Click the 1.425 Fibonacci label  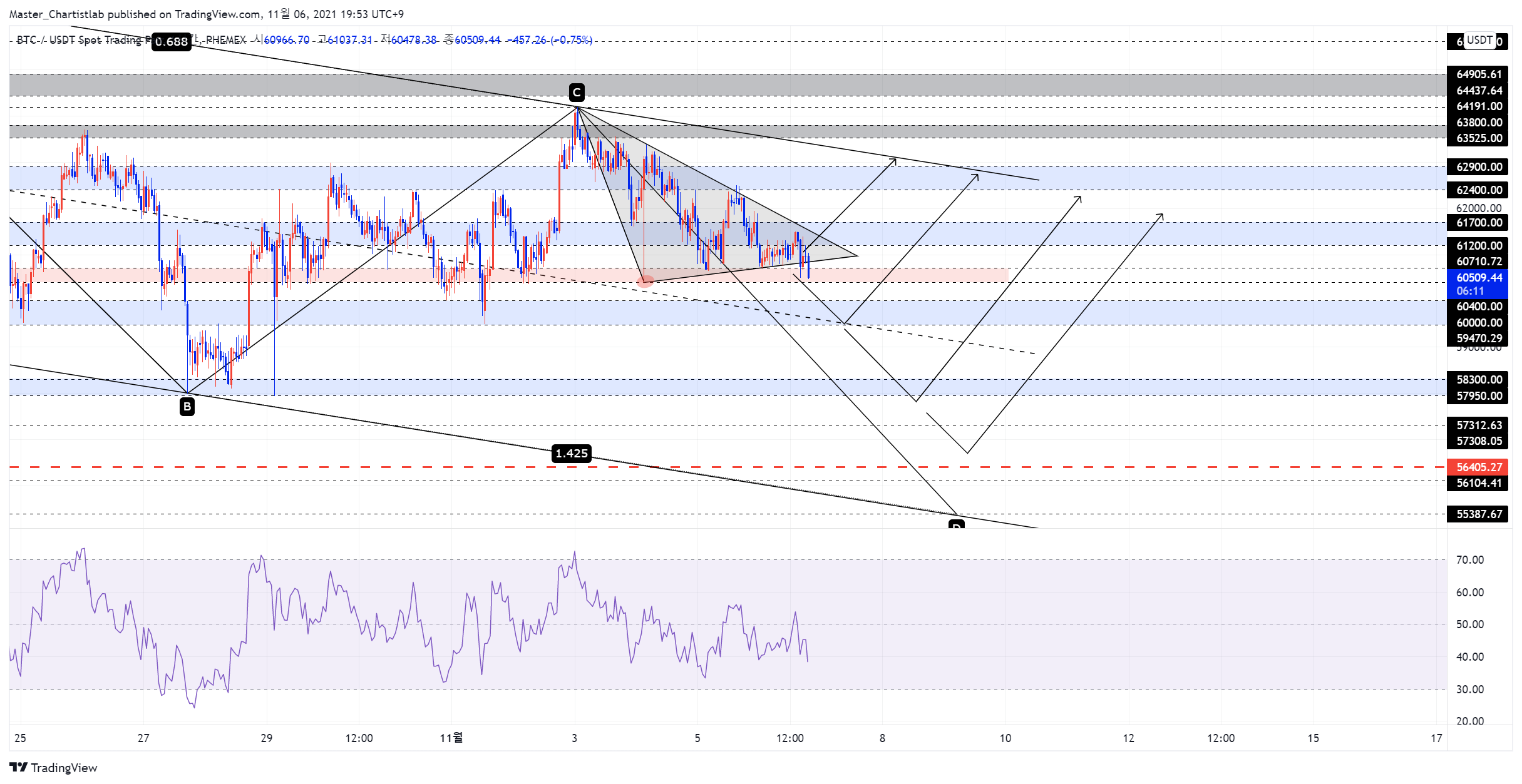coord(572,453)
